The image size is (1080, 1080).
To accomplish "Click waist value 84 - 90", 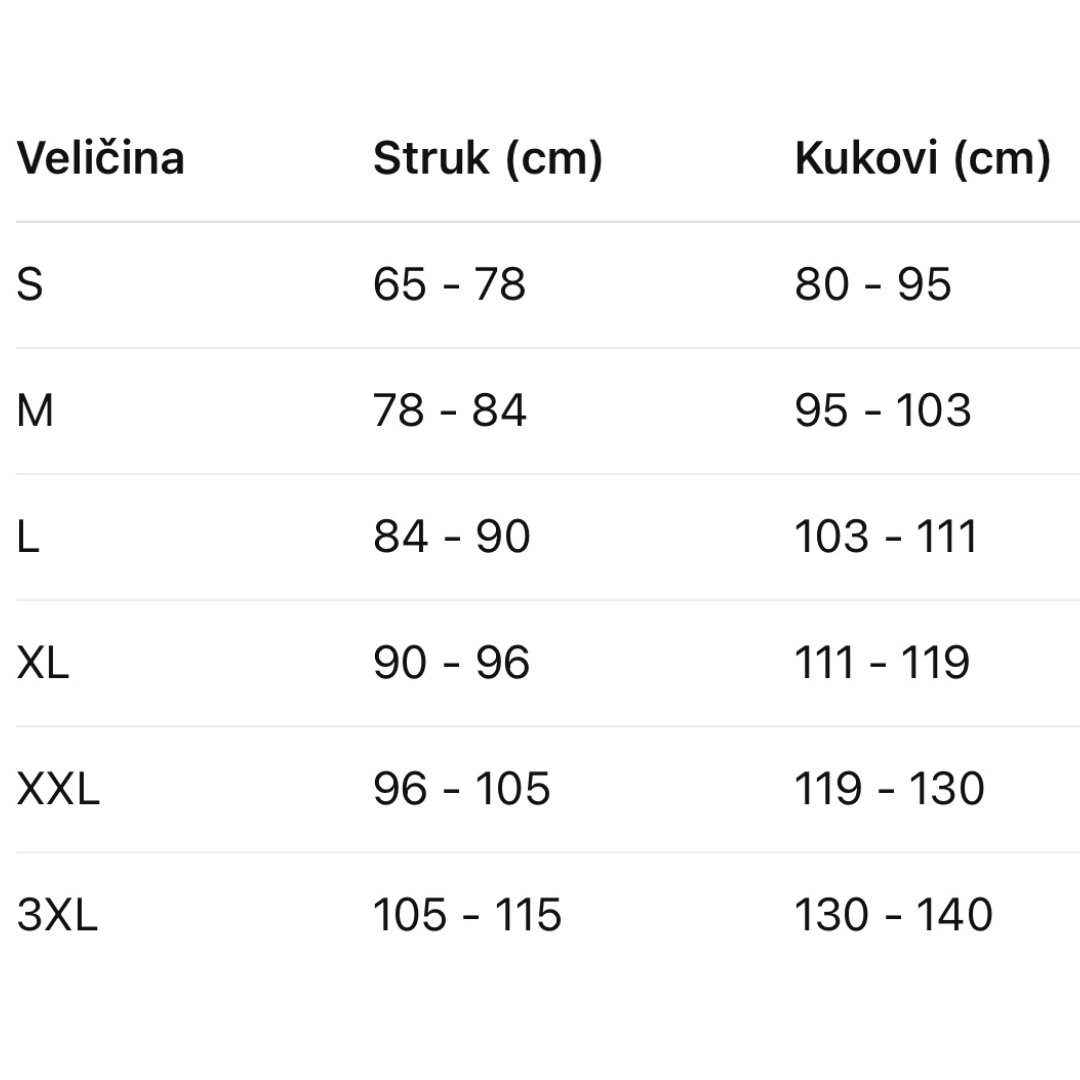I will pos(451,537).
